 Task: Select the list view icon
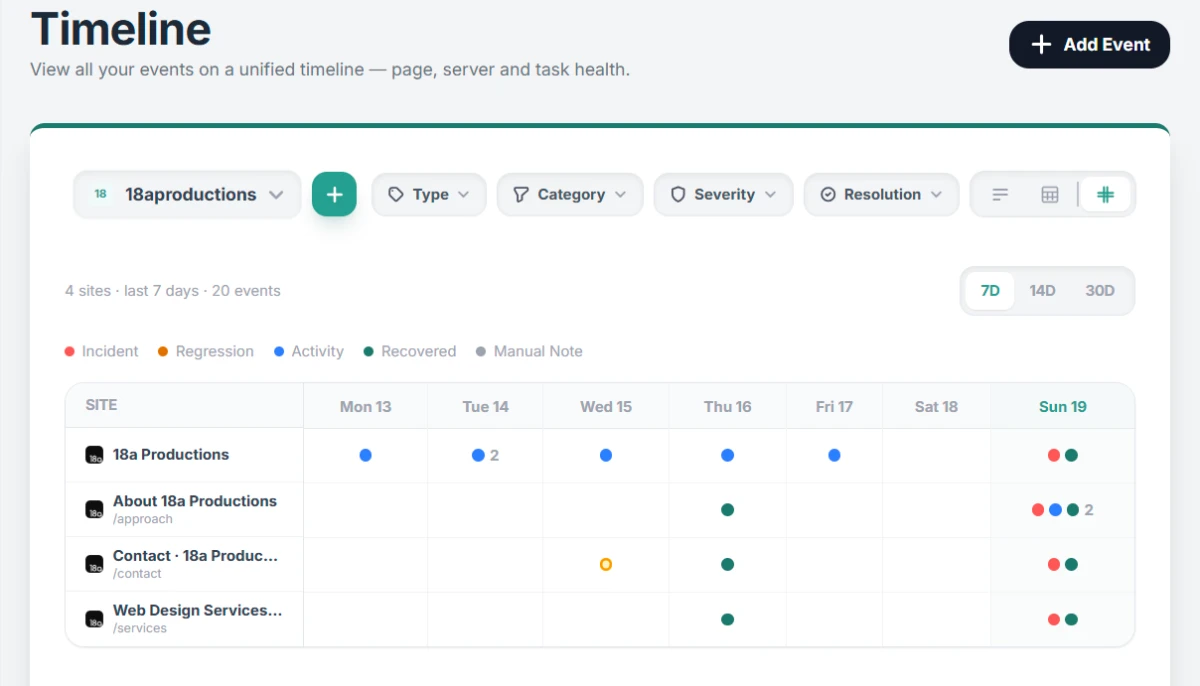(1000, 194)
